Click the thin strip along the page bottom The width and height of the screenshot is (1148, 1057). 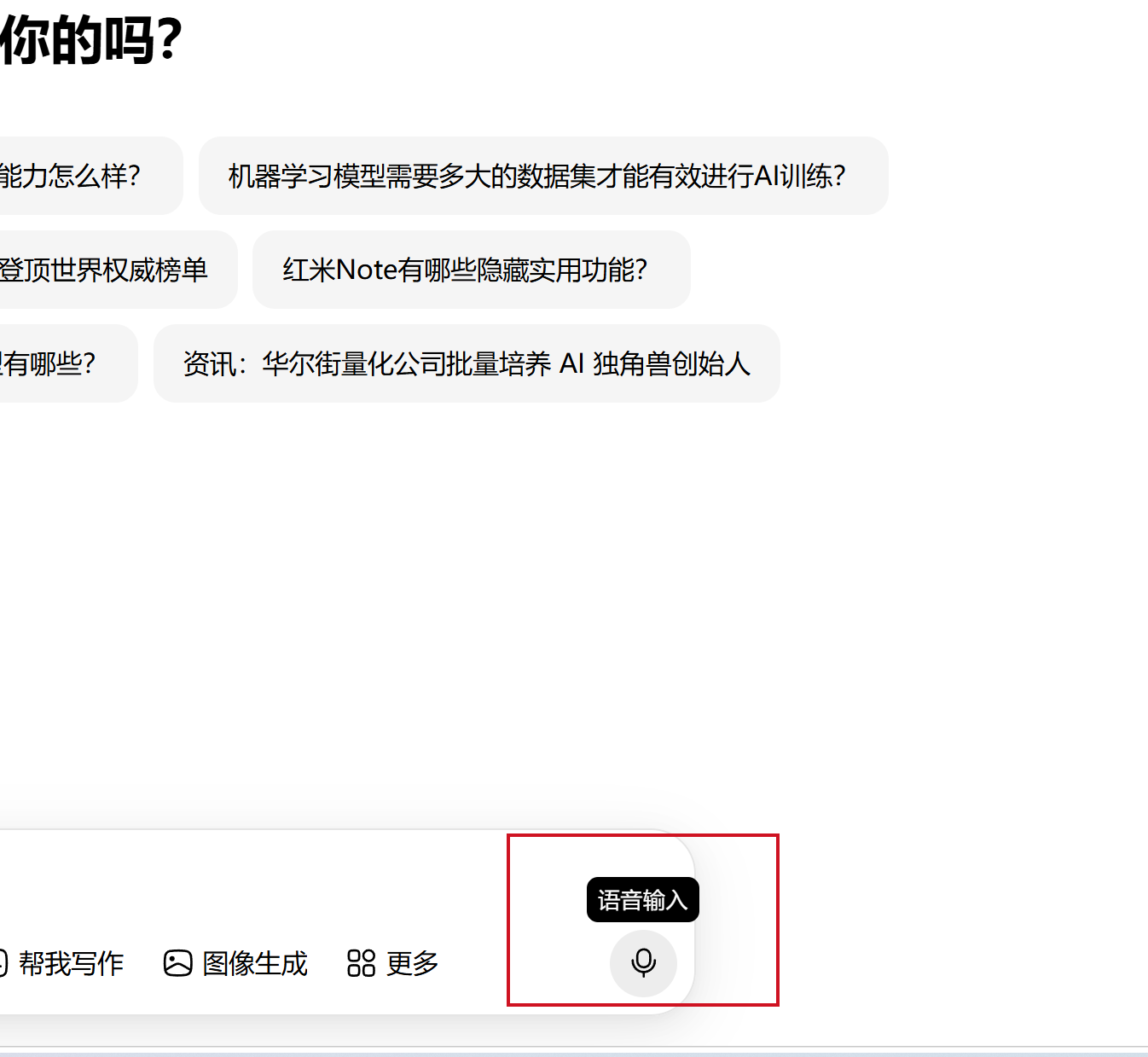574,1052
